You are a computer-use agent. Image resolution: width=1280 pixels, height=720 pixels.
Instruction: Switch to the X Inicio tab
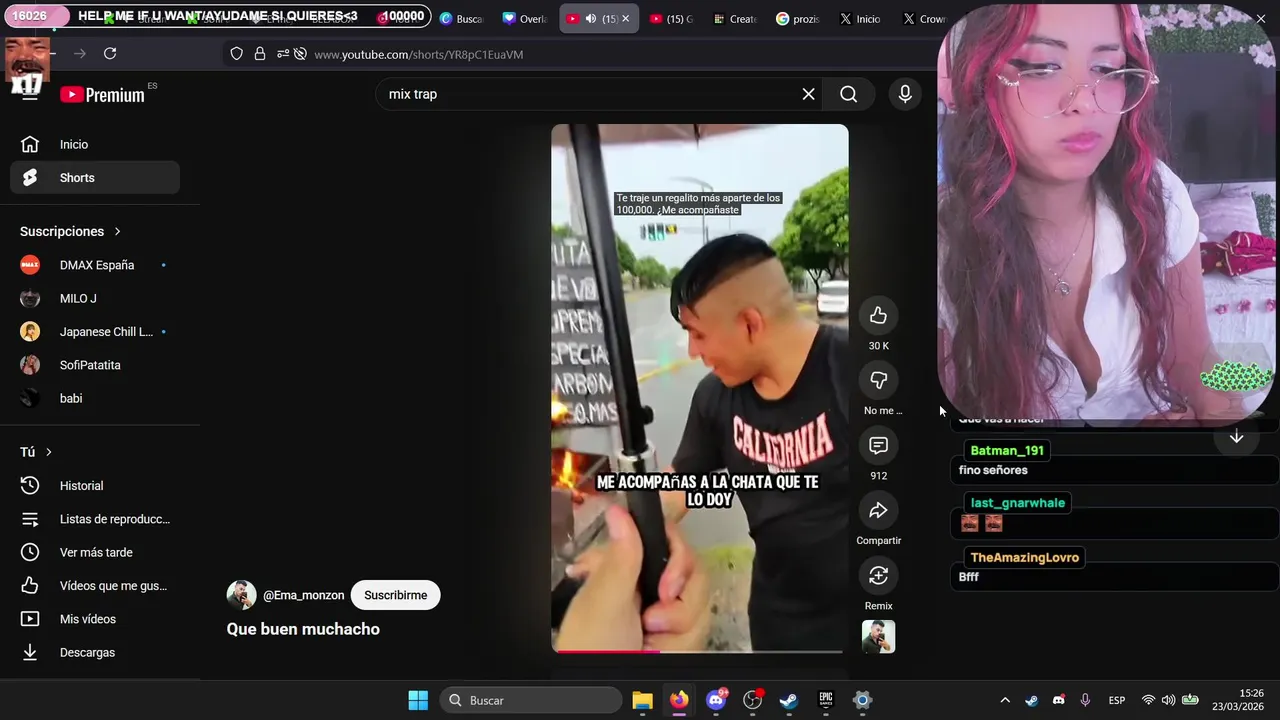(x=861, y=19)
